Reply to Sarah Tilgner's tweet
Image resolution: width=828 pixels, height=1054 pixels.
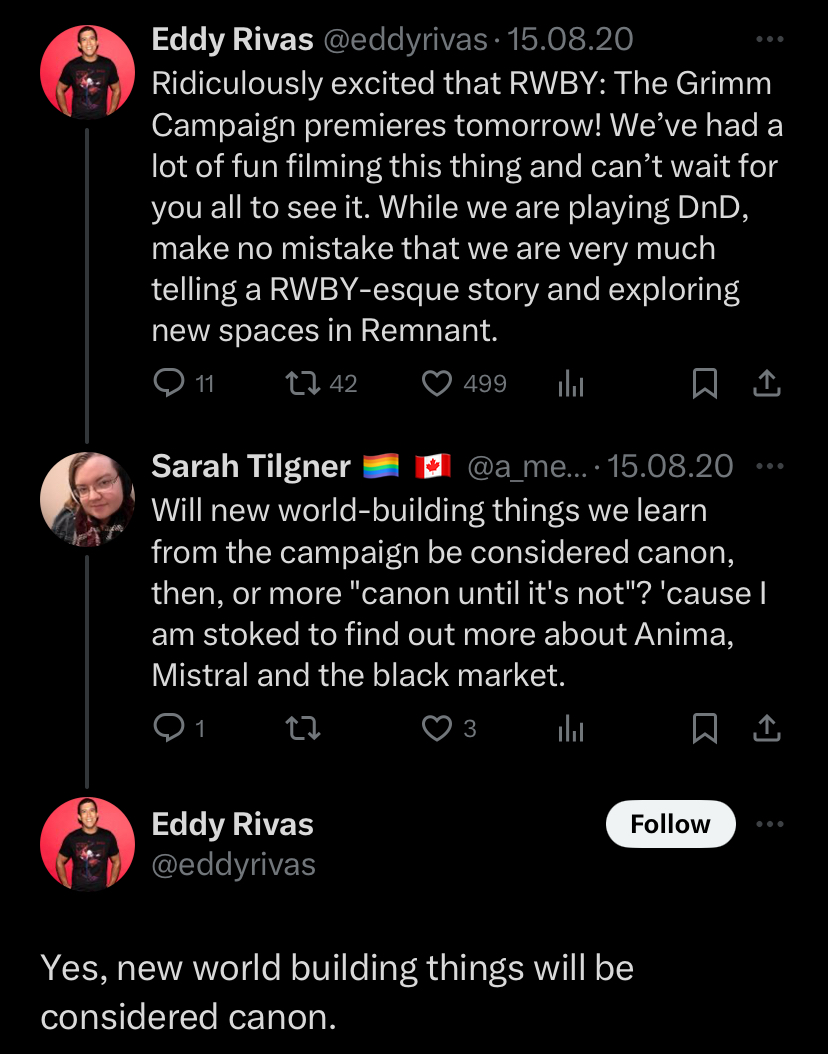click(x=169, y=728)
